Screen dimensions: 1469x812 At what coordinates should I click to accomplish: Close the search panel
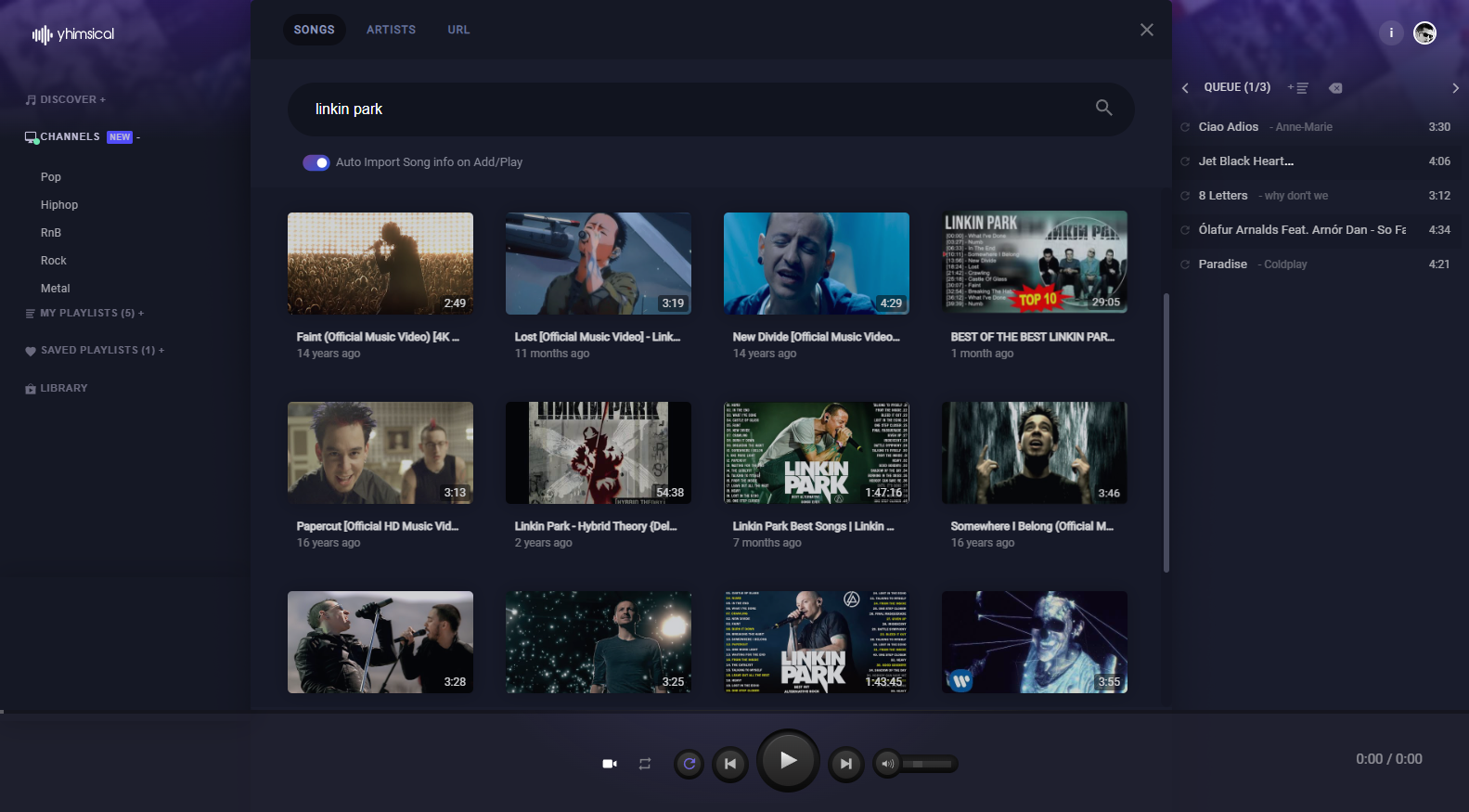pyautogui.click(x=1147, y=30)
